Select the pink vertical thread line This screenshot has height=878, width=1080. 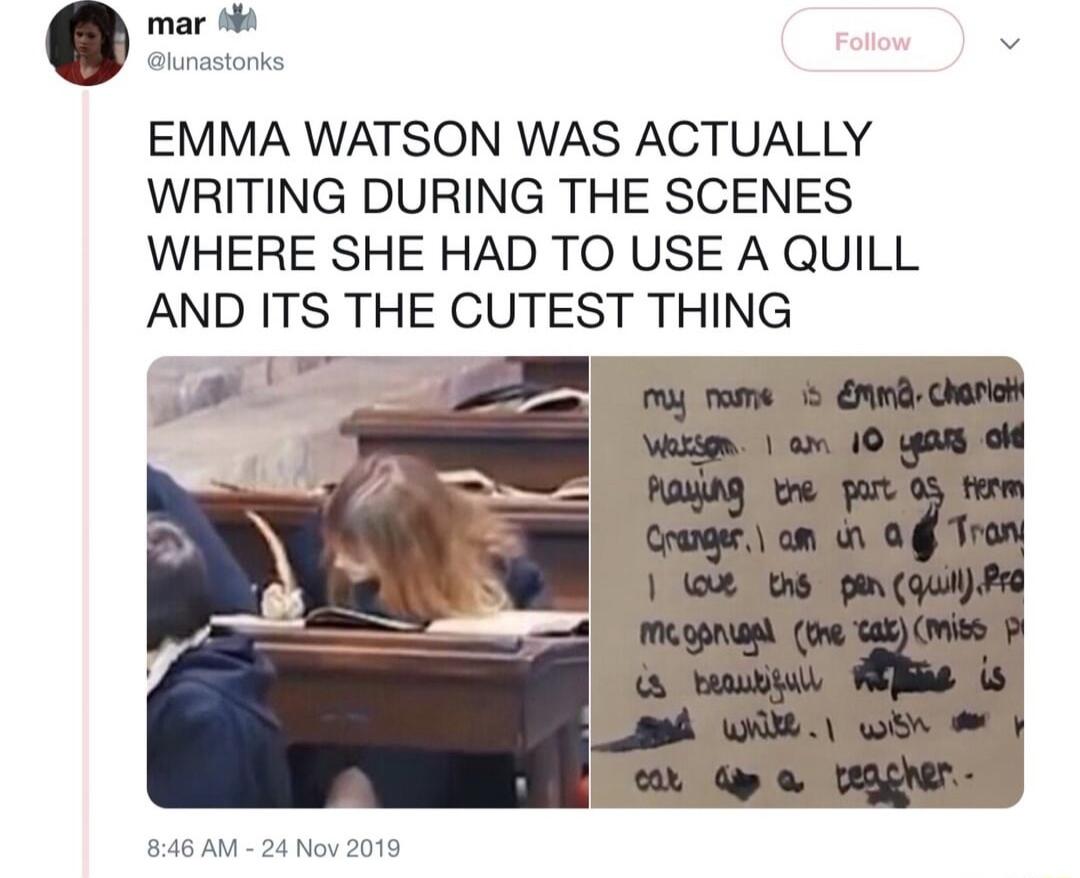[x=86, y=482]
